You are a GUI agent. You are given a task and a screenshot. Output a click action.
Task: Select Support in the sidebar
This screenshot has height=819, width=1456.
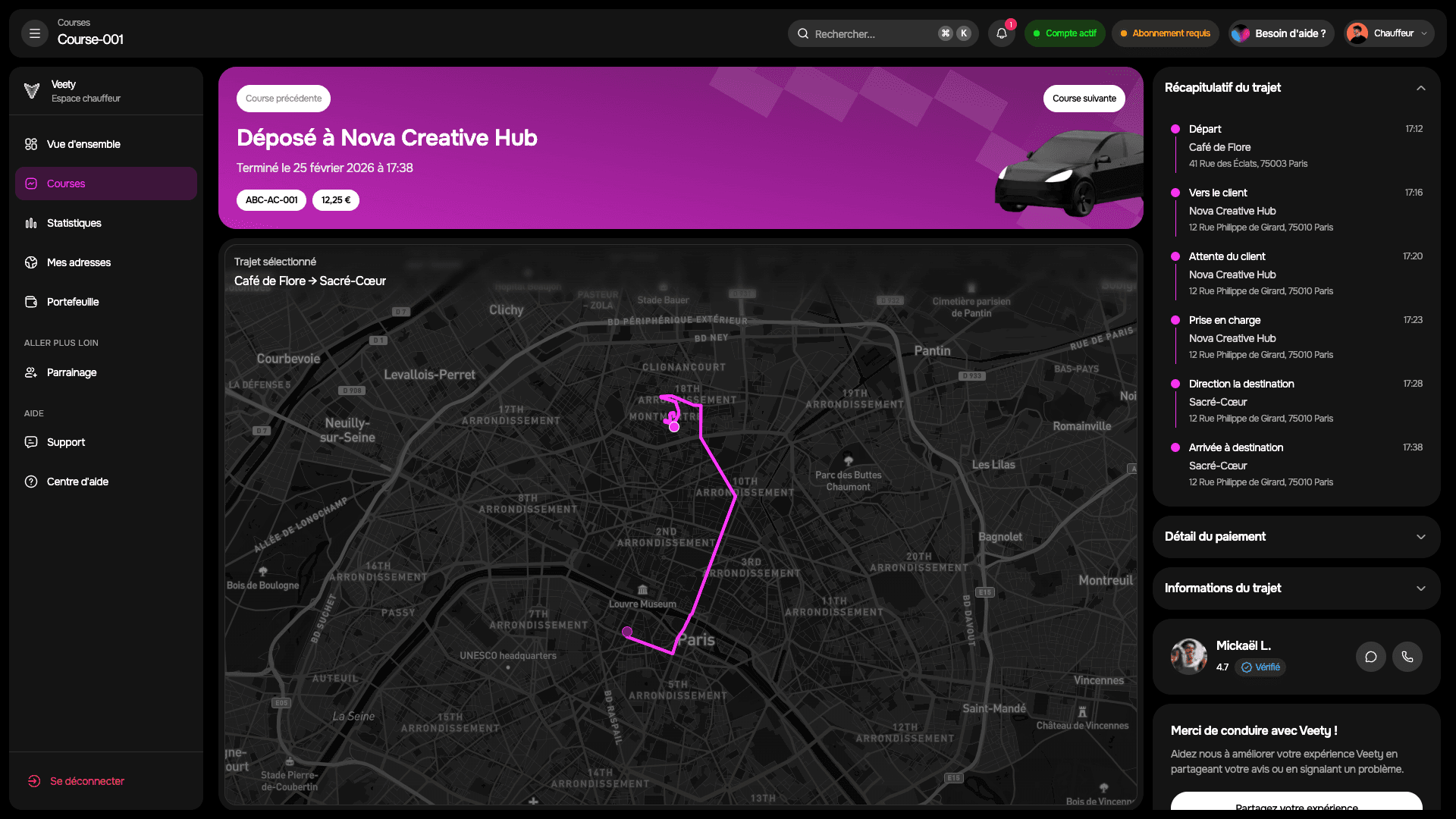click(66, 442)
